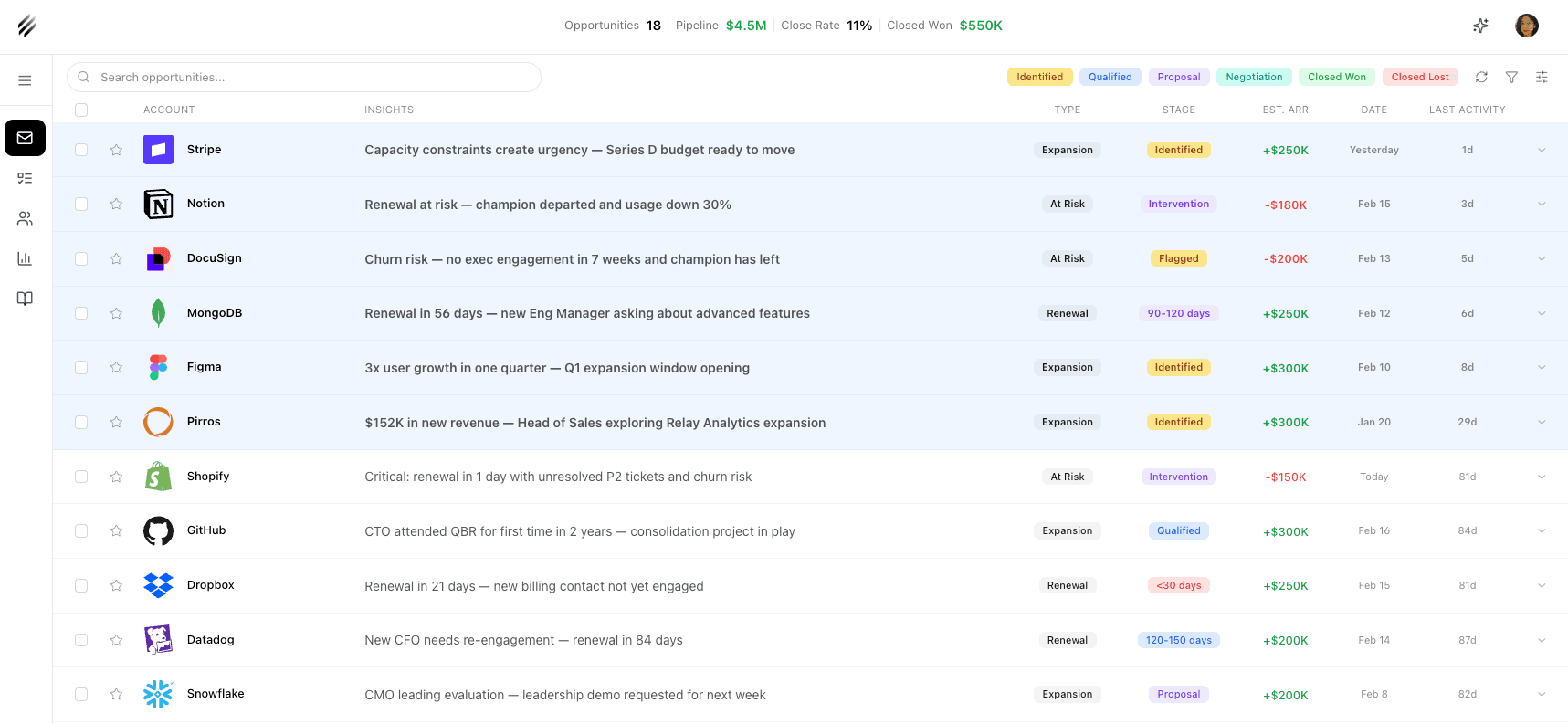Open the book library icon in sidebar
The height and width of the screenshot is (724, 1568).
click(25, 299)
